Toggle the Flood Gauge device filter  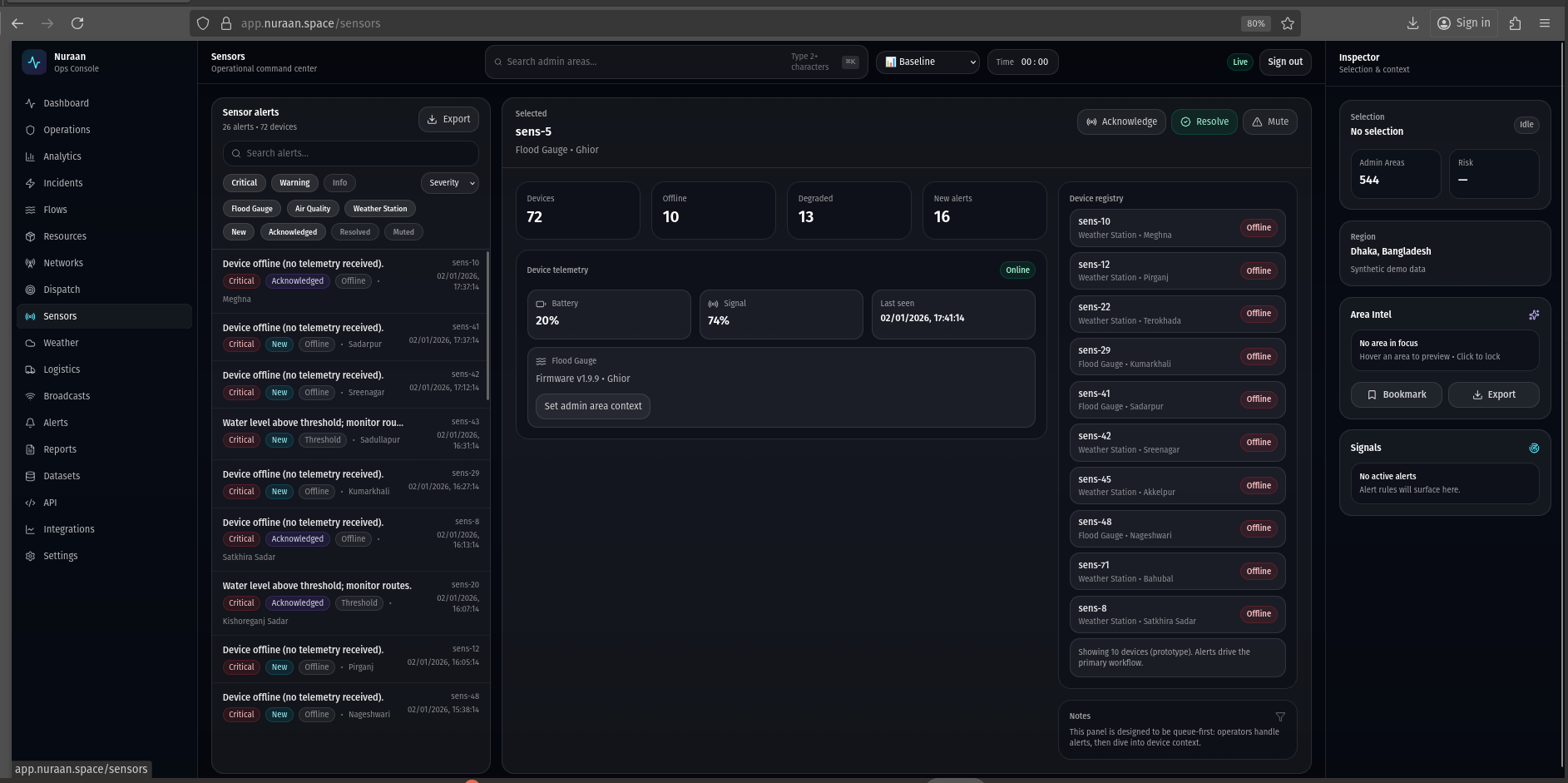pyautogui.click(x=251, y=209)
